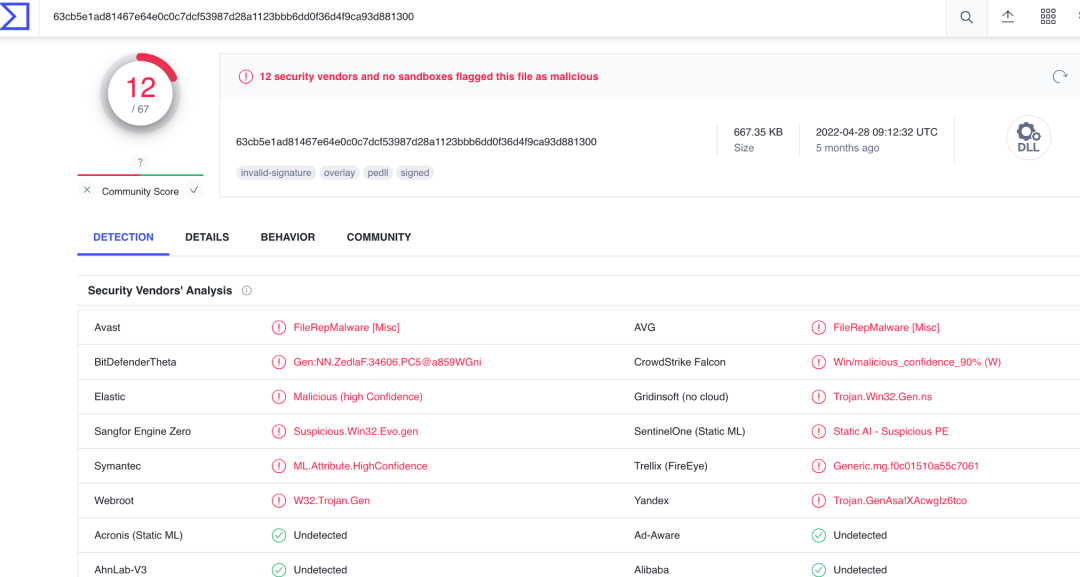Vote harmless with the checkmark icon
The image size is (1080, 577).
(x=194, y=190)
